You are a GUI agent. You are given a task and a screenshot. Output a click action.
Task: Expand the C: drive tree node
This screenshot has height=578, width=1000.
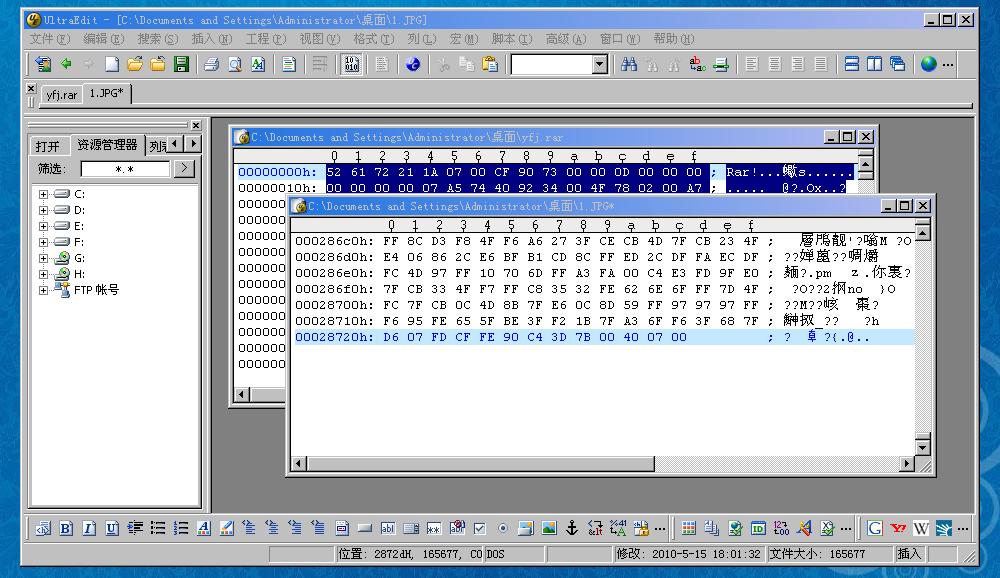(43, 194)
